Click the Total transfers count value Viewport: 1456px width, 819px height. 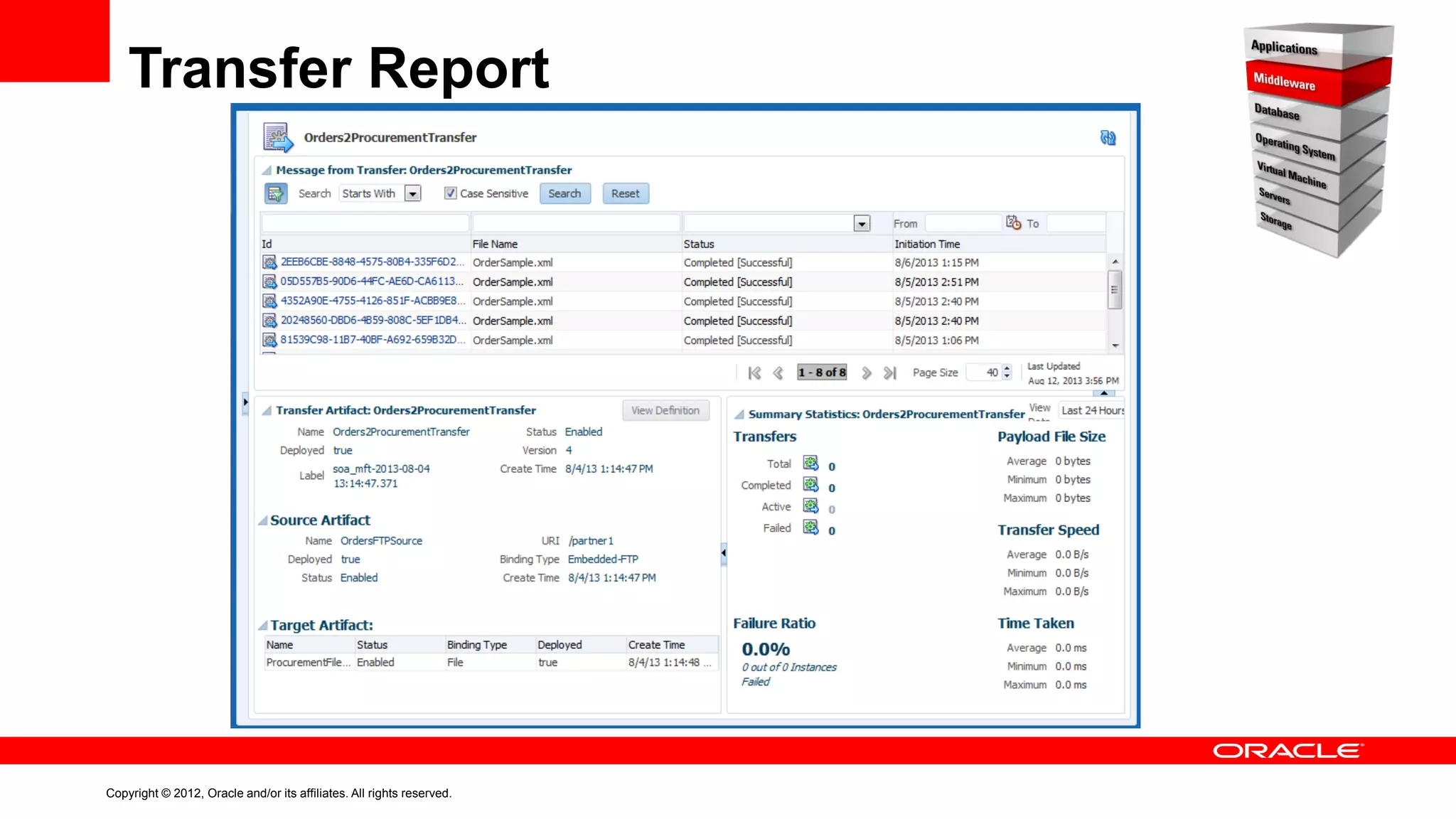pos(832,466)
